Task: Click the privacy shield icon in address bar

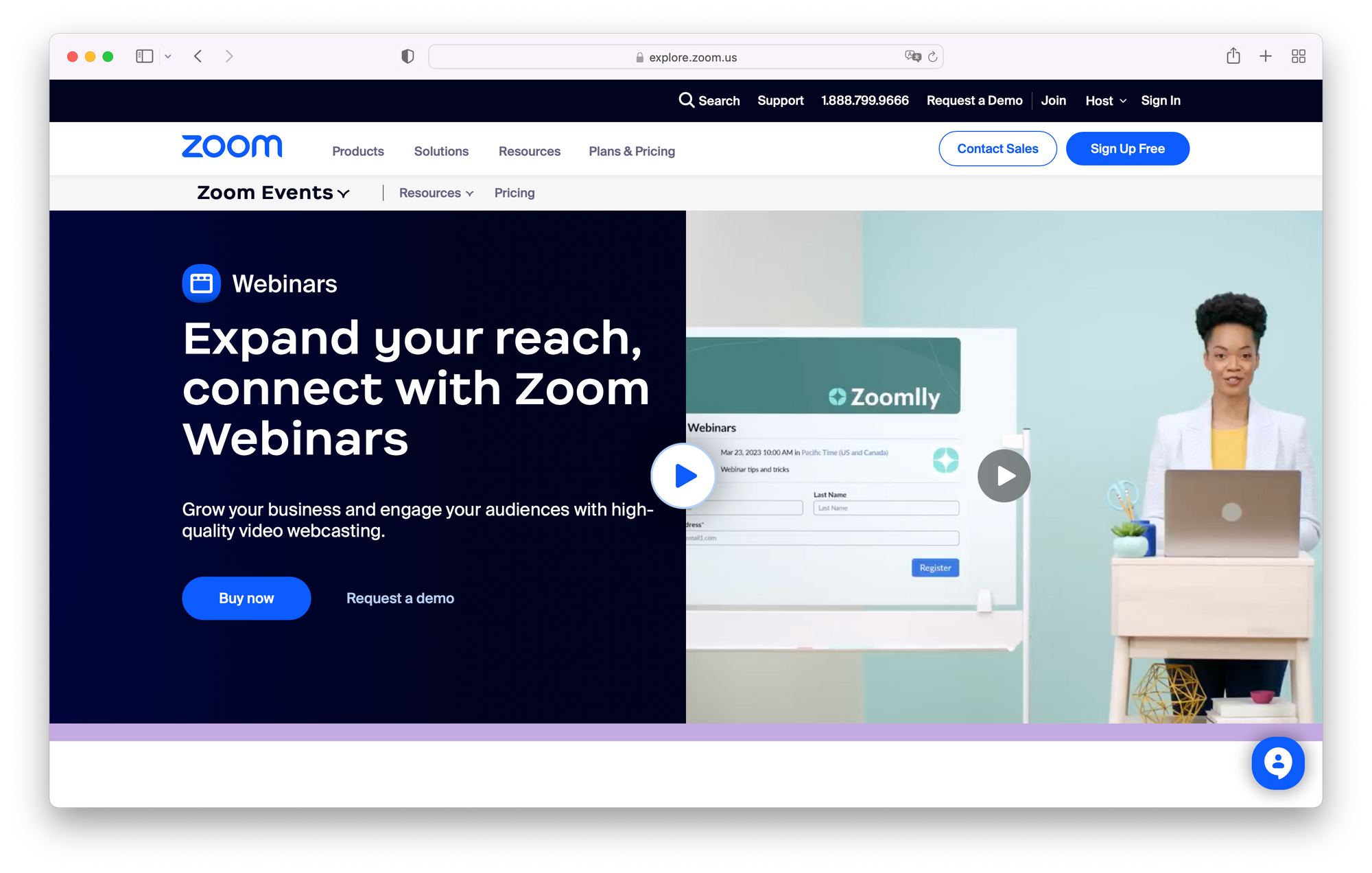Action: coord(407,57)
